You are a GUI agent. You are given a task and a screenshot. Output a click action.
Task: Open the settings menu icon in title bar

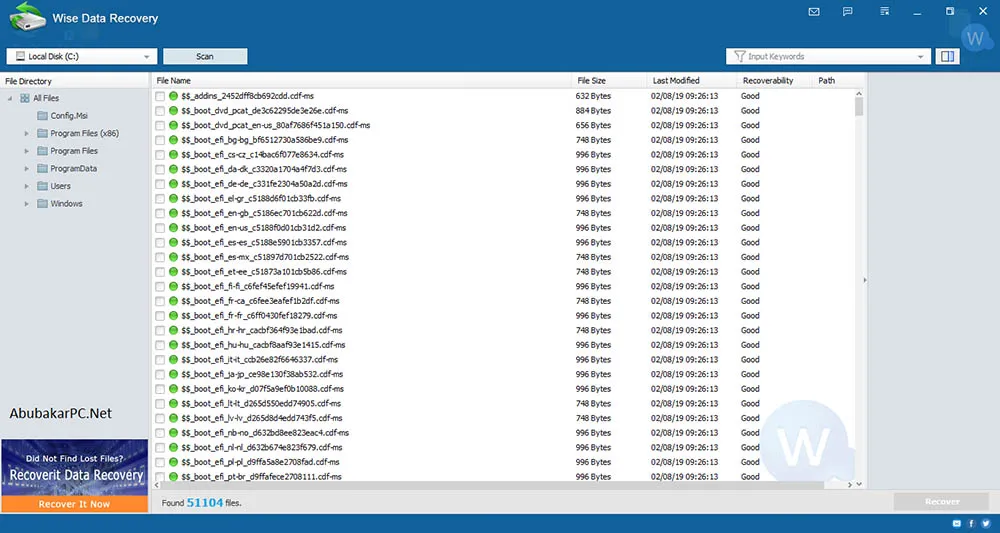coord(885,11)
